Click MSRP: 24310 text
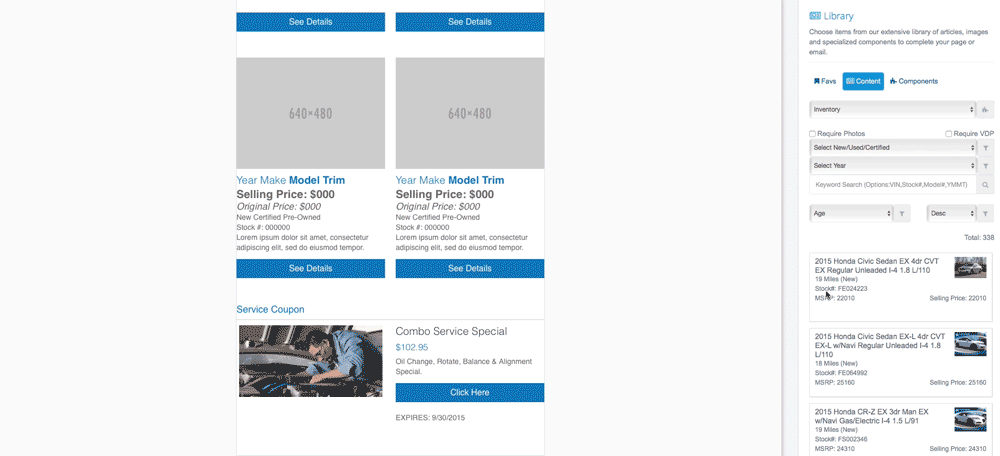 (835, 449)
